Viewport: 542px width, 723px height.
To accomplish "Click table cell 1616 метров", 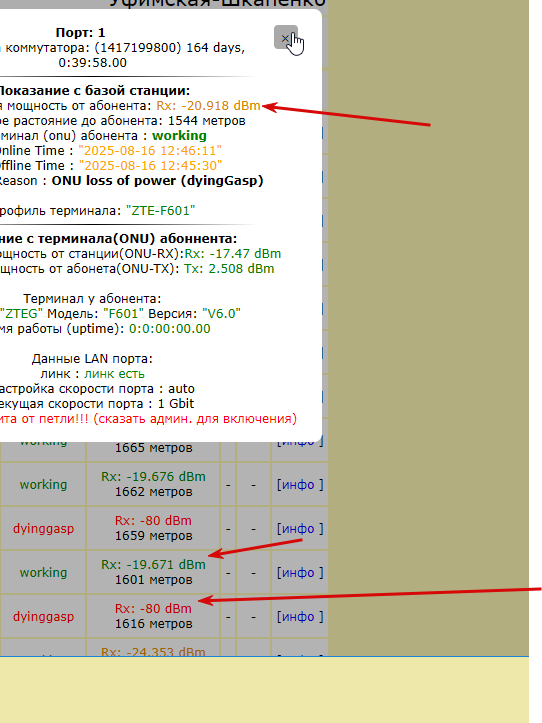I will (x=153, y=623).
